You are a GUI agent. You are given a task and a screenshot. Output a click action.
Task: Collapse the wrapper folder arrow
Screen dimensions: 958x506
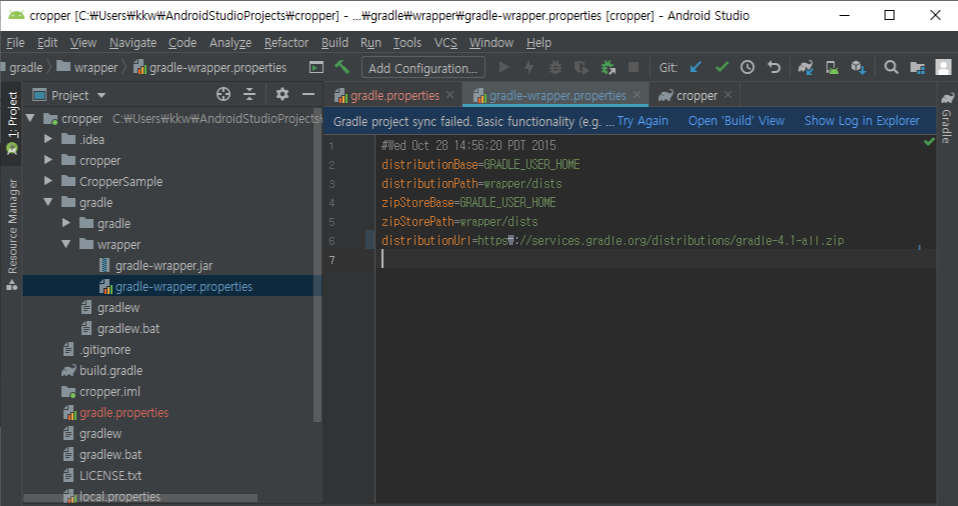click(67, 244)
